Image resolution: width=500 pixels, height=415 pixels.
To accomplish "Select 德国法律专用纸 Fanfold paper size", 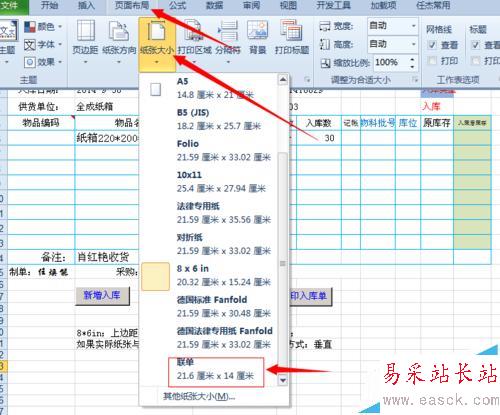I will tap(208, 338).
